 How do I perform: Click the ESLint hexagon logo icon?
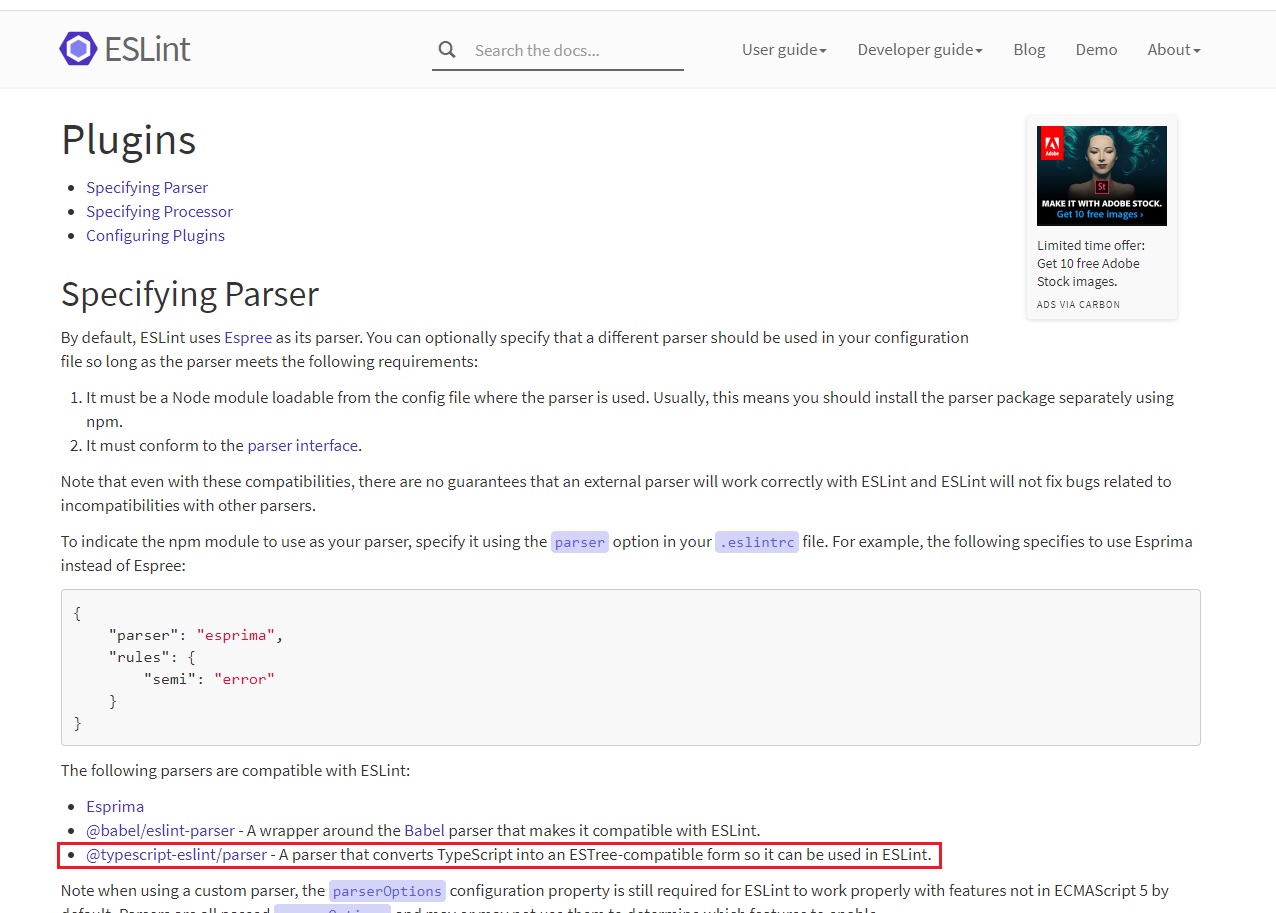78,49
